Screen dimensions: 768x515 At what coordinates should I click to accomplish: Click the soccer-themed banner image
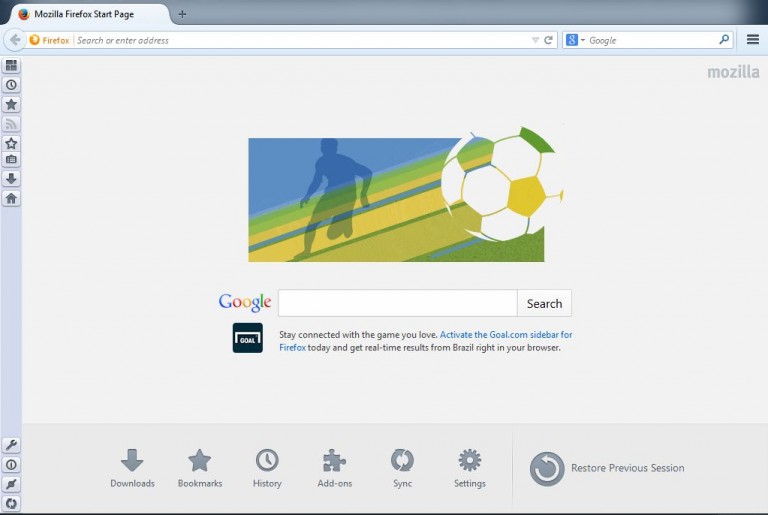(406, 195)
